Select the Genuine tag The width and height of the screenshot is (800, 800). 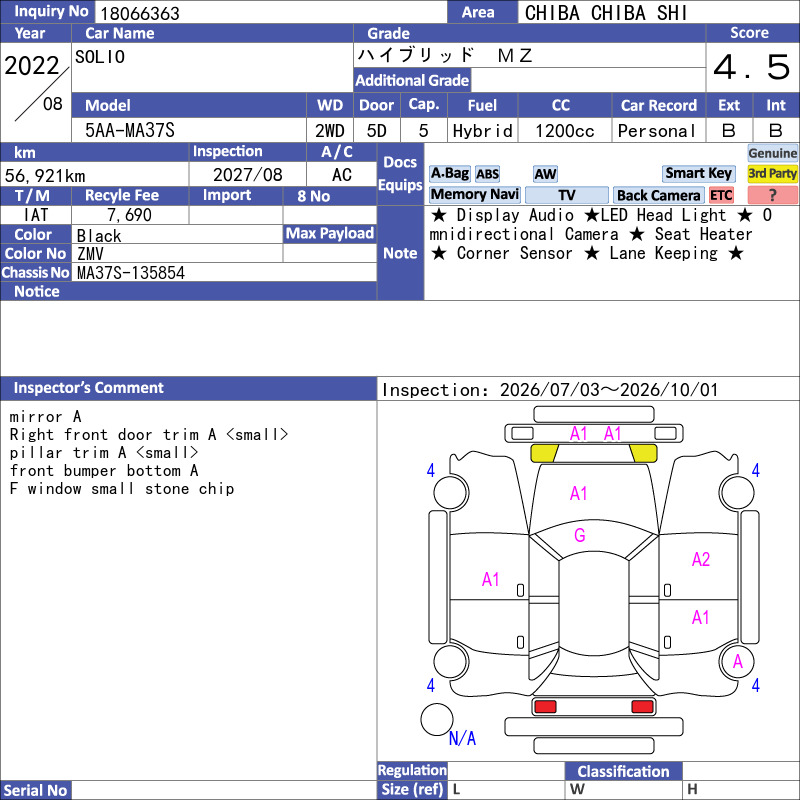[772, 153]
